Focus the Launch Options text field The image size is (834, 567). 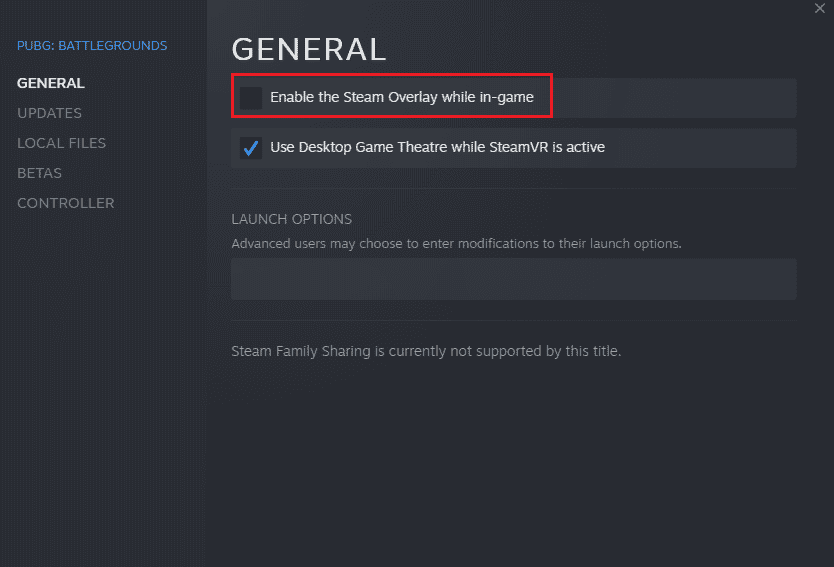513,279
